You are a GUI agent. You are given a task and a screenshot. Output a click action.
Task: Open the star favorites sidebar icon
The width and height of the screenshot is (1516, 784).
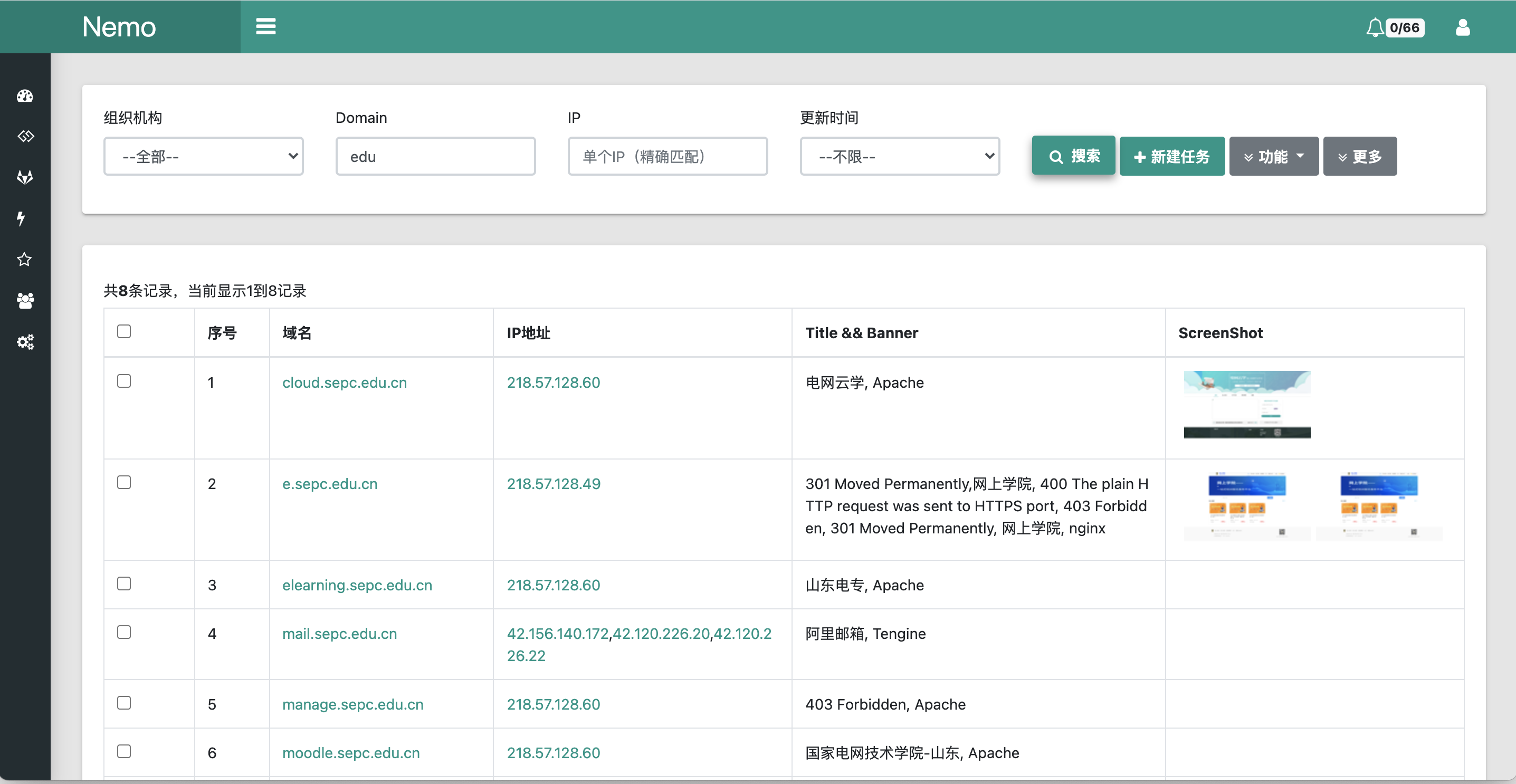(x=24, y=260)
